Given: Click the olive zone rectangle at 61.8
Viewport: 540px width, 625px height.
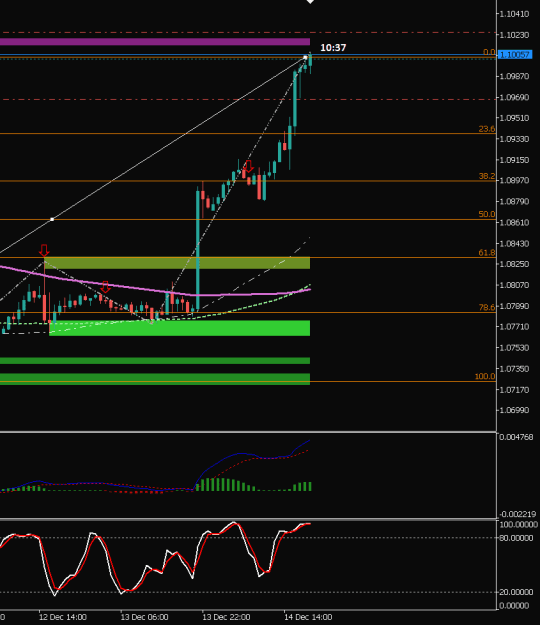Looking at the screenshot, I should point(177,263).
